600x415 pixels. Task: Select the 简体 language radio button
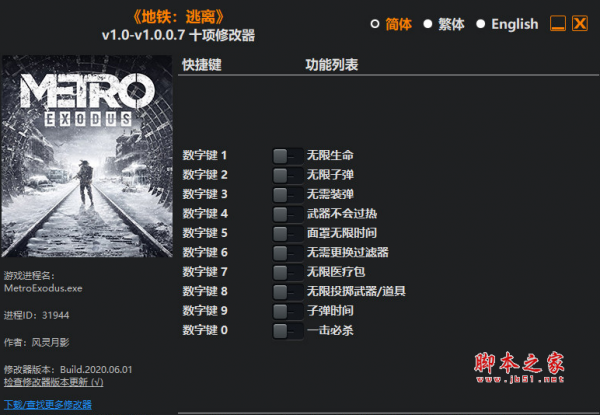point(375,24)
